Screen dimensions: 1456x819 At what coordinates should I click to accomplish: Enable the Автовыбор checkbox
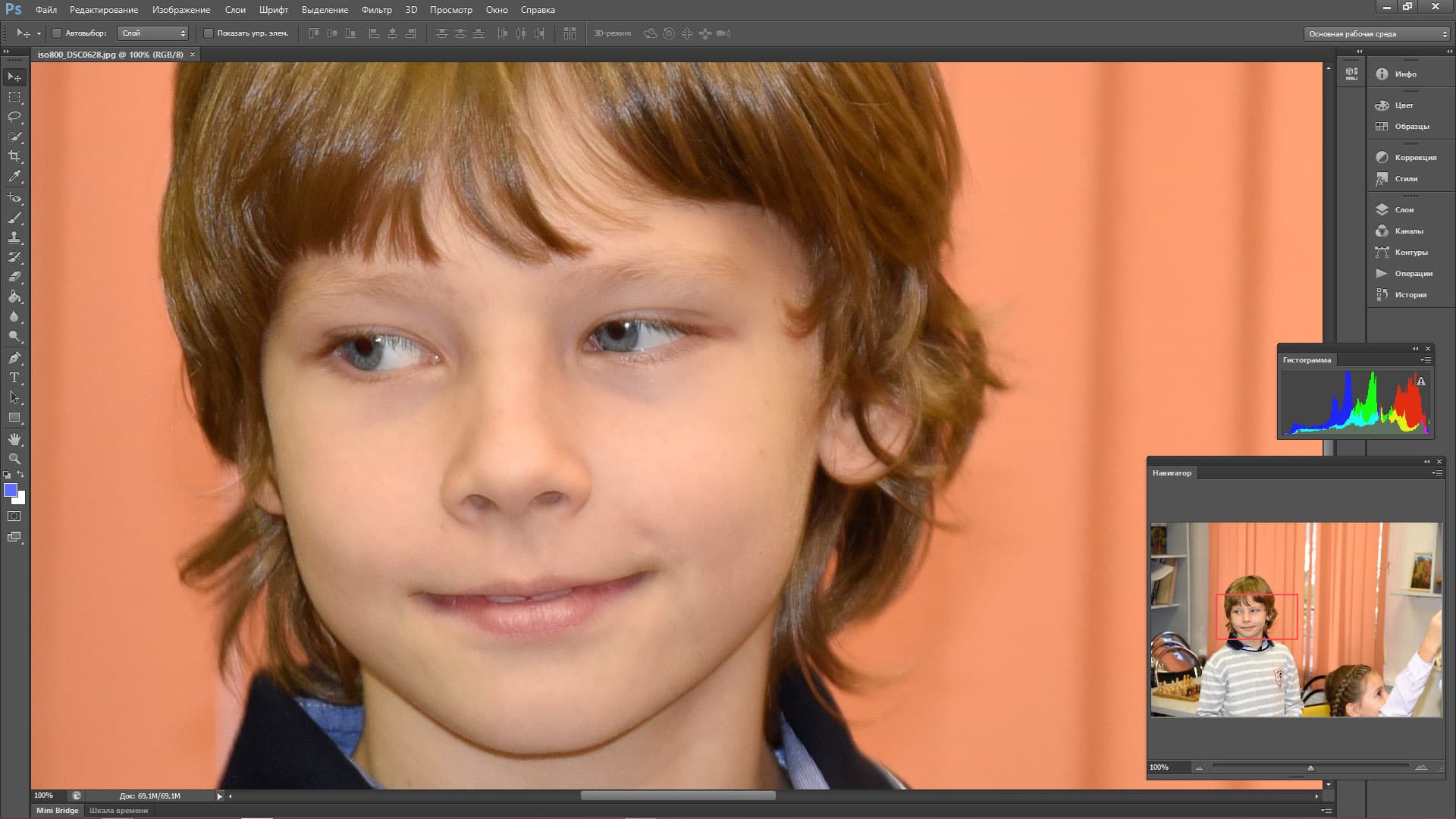coord(57,33)
